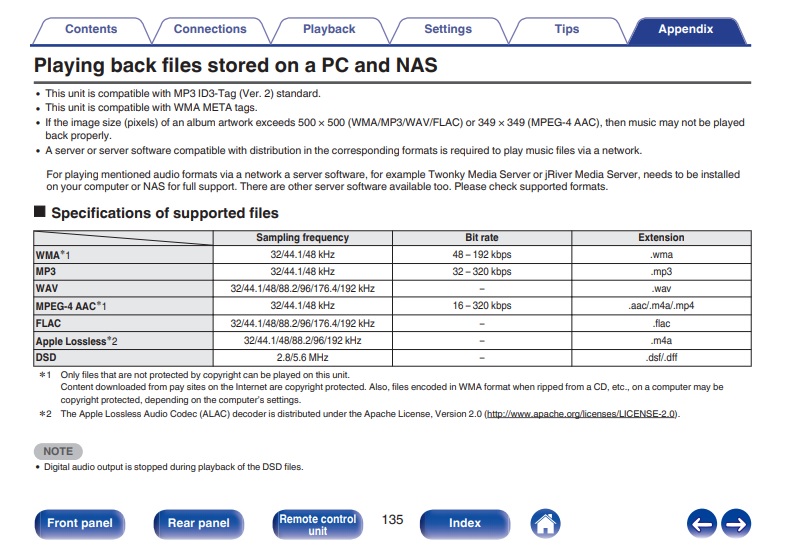787x551 pixels.
Task: Select the Settings tab
Action: 448,30
